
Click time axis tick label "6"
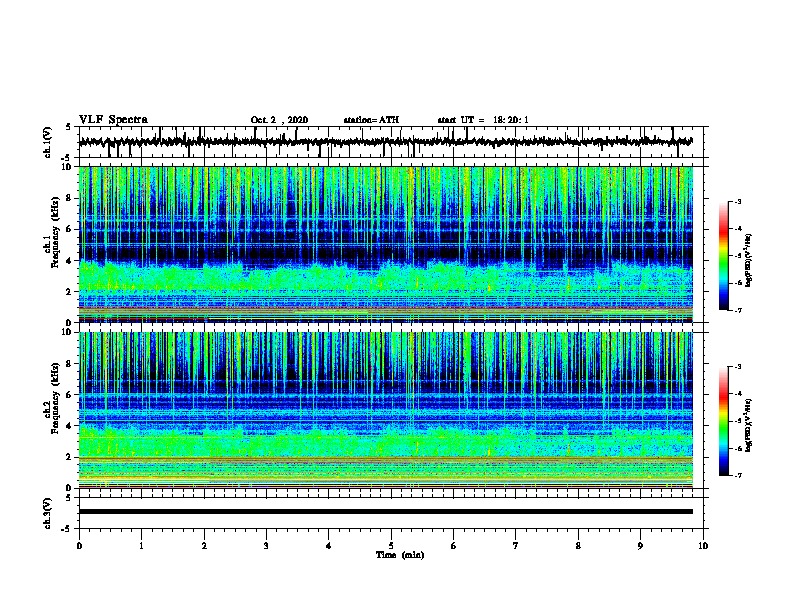[x=454, y=546]
